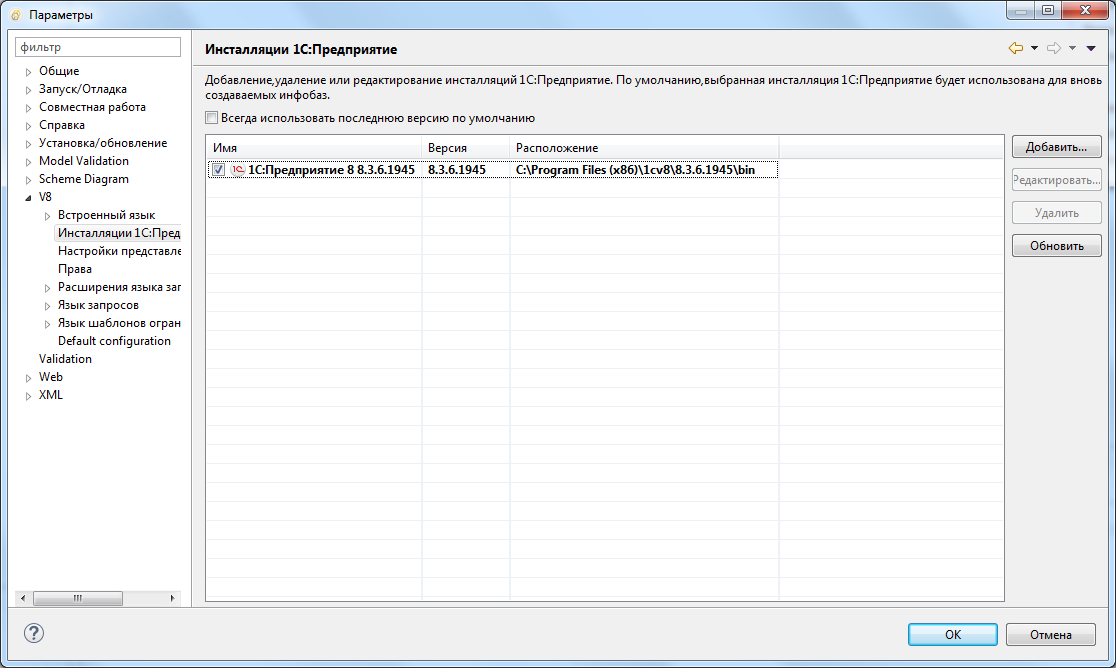Image resolution: width=1116 pixels, height=668 pixels.
Task: Select XML in preferences tree
Action: (x=51, y=395)
